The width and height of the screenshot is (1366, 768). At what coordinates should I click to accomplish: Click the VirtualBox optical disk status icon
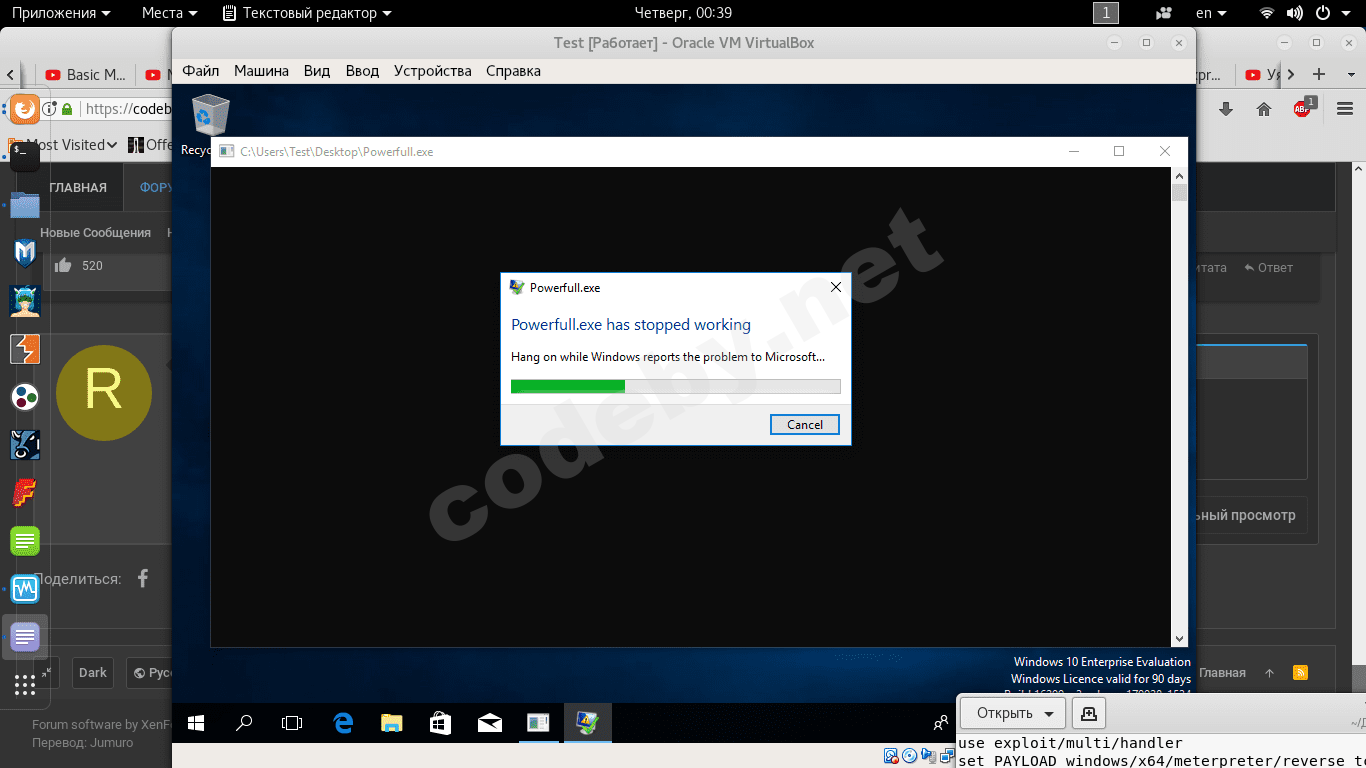(x=909, y=756)
